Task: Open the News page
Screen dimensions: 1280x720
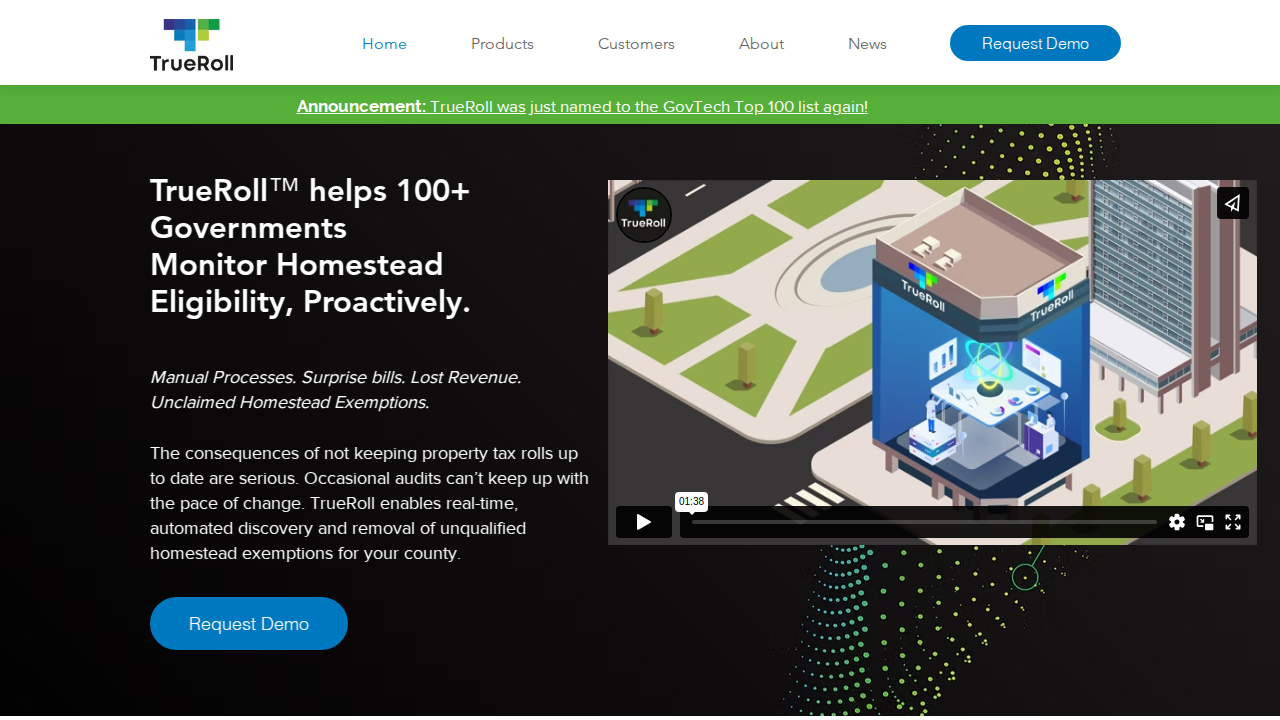Action: click(867, 44)
